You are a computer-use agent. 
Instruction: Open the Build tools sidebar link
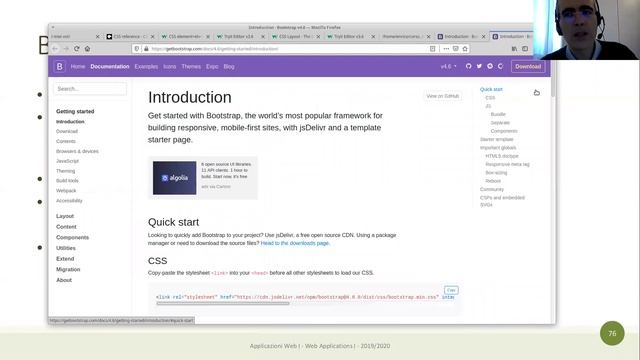click(x=67, y=180)
